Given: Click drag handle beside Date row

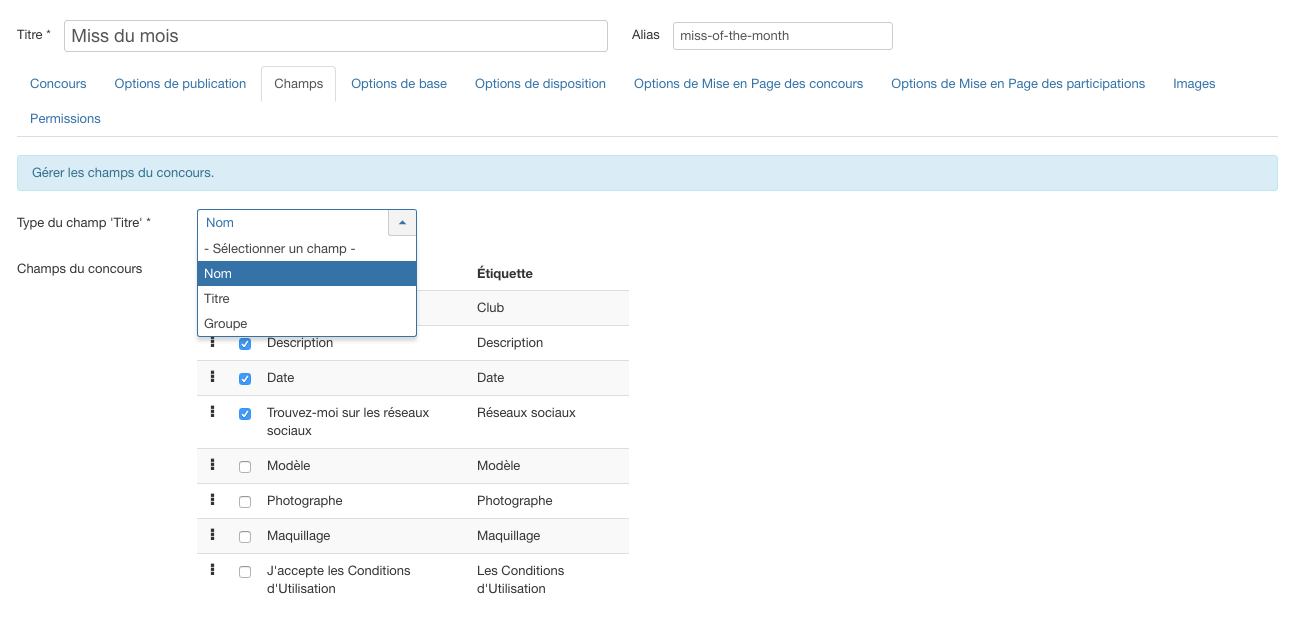Looking at the screenshot, I should click(212, 377).
